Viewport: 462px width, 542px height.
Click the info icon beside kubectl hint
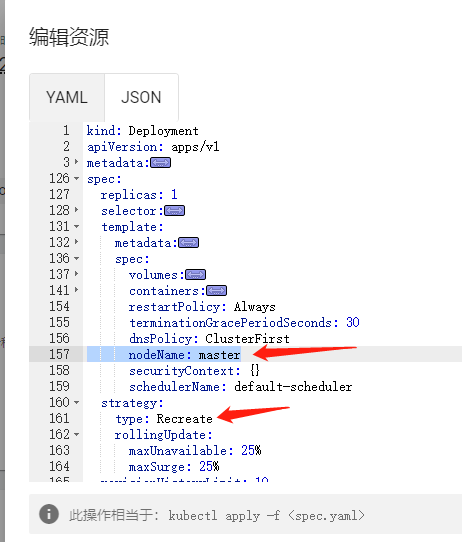coord(49,514)
